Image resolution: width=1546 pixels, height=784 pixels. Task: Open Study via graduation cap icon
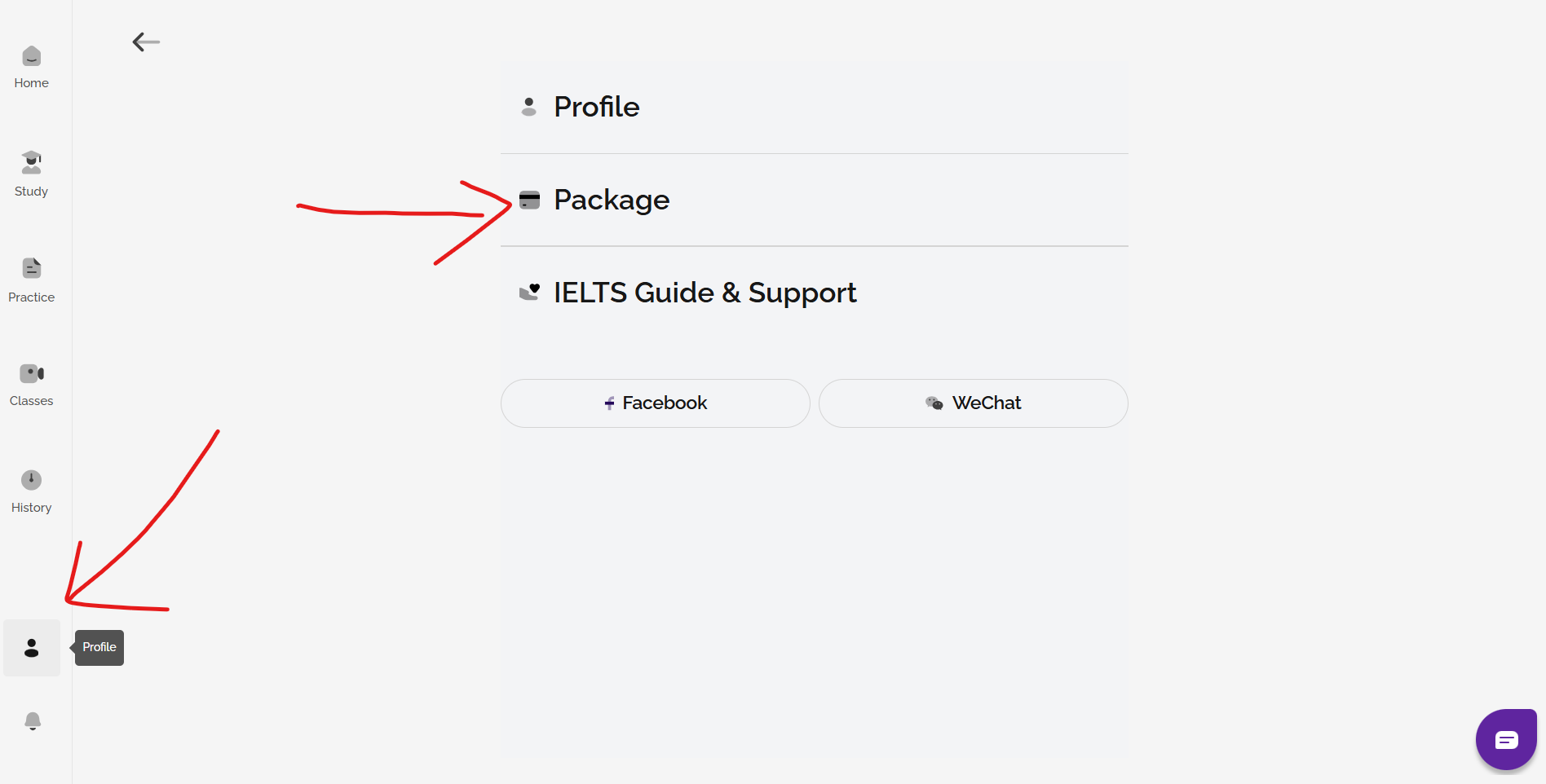(31, 162)
